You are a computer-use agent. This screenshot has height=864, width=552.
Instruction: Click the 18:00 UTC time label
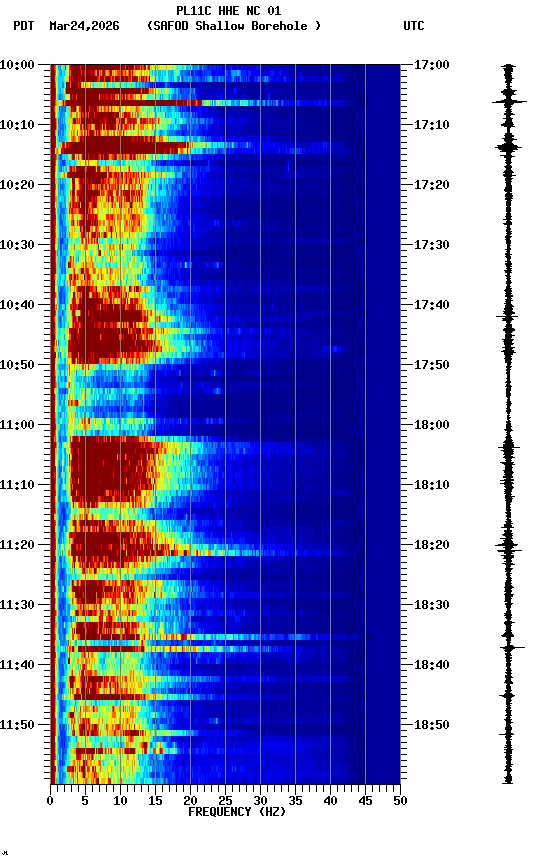tap(432, 425)
